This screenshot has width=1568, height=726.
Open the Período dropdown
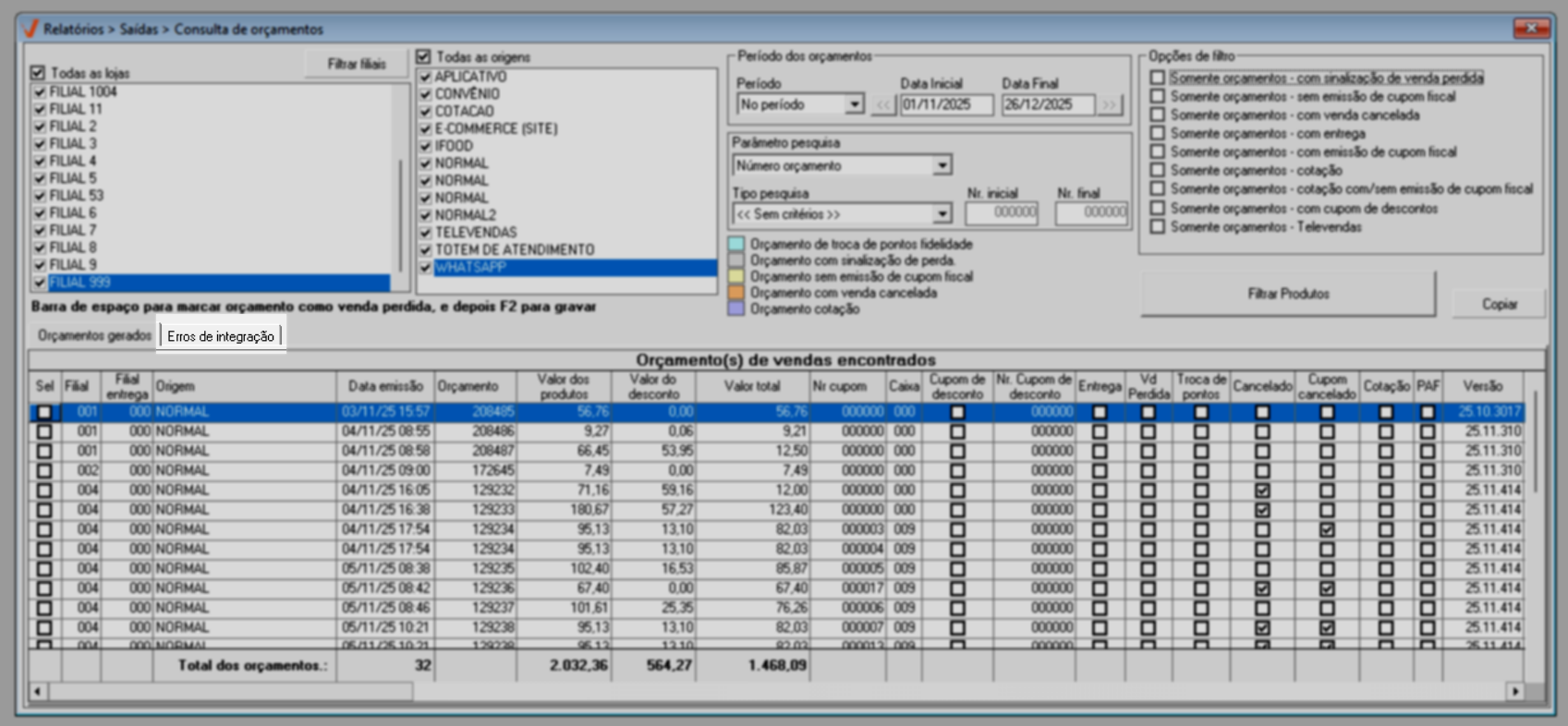point(854,105)
